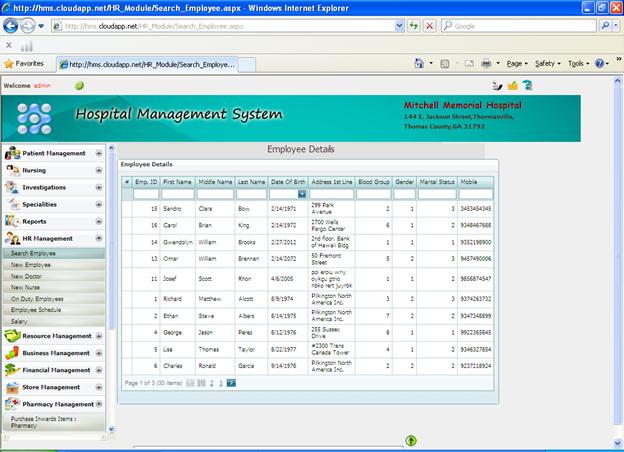Click the Business Management chart icon
The image size is (624, 452).
tap(13, 353)
